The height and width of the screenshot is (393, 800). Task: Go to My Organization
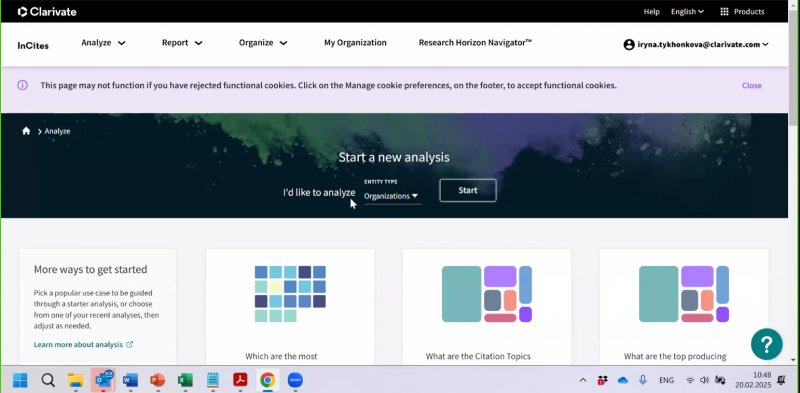point(355,43)
